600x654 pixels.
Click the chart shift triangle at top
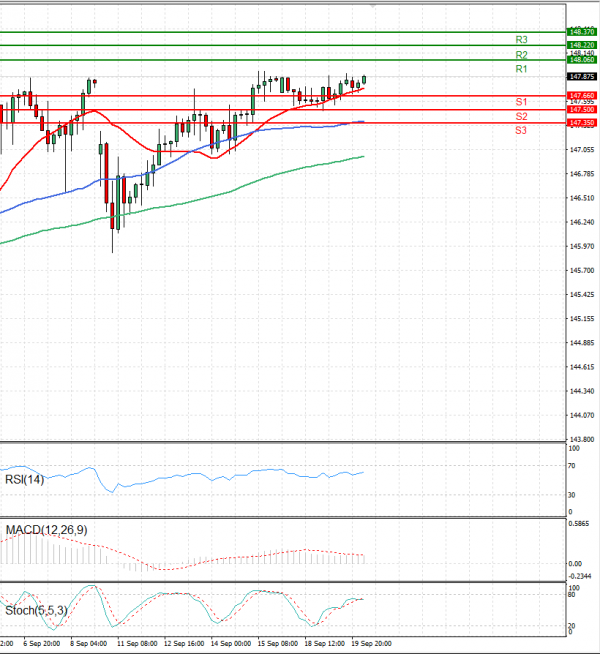coord(373,5)
